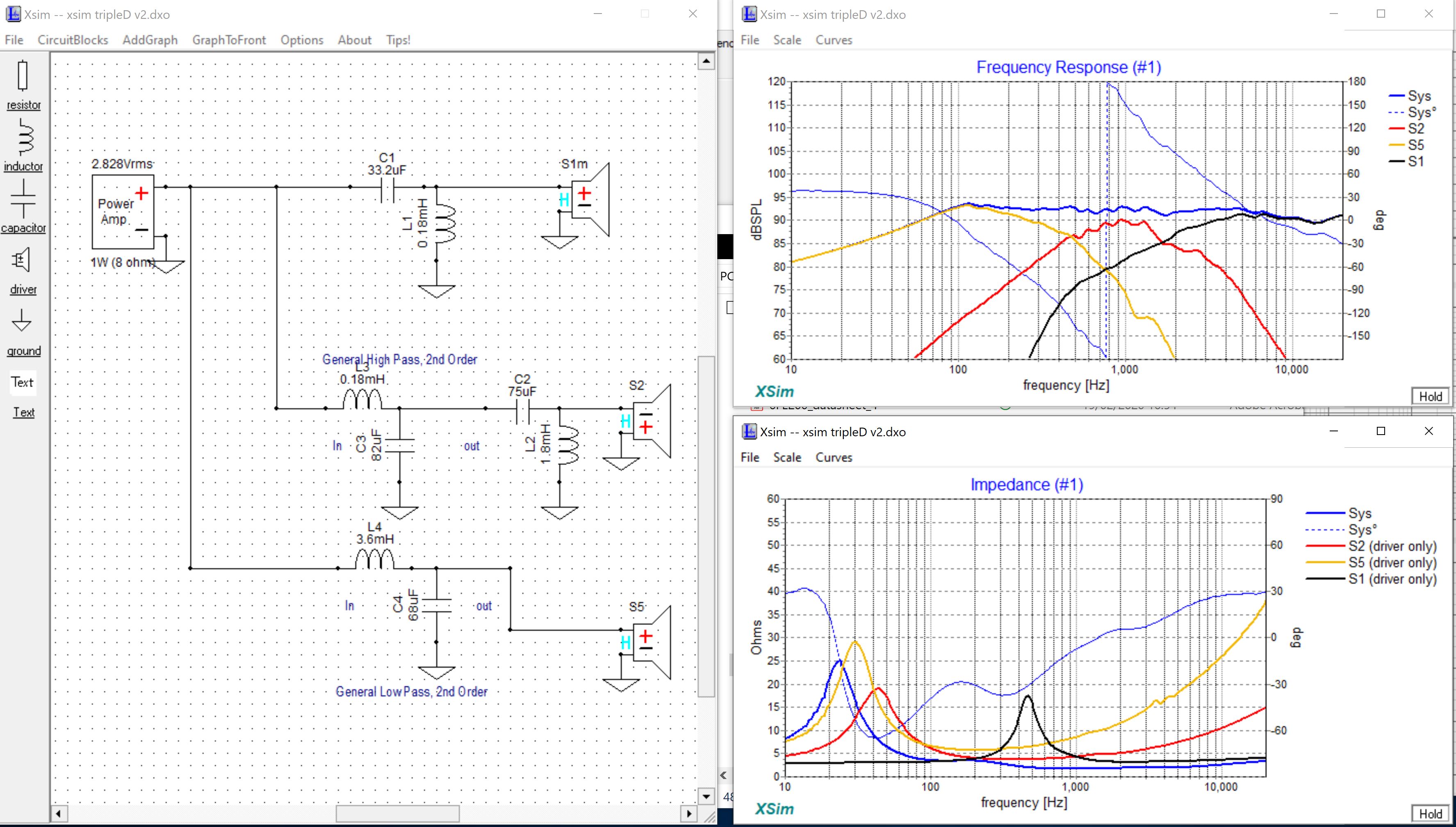Screen dimensions: 1456x827
Task: Select capacitor C3 82uF in schematic
Action: (x=399, y=445)
